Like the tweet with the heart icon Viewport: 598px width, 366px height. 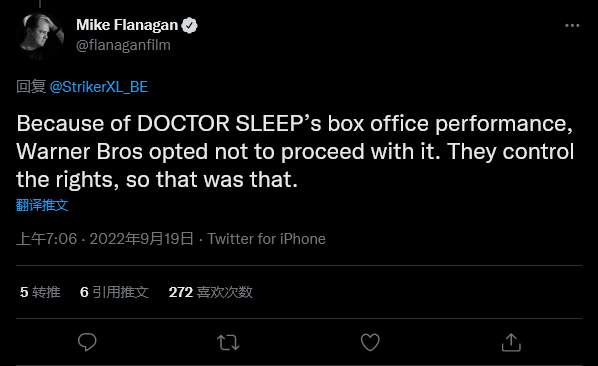coord(370,342)
